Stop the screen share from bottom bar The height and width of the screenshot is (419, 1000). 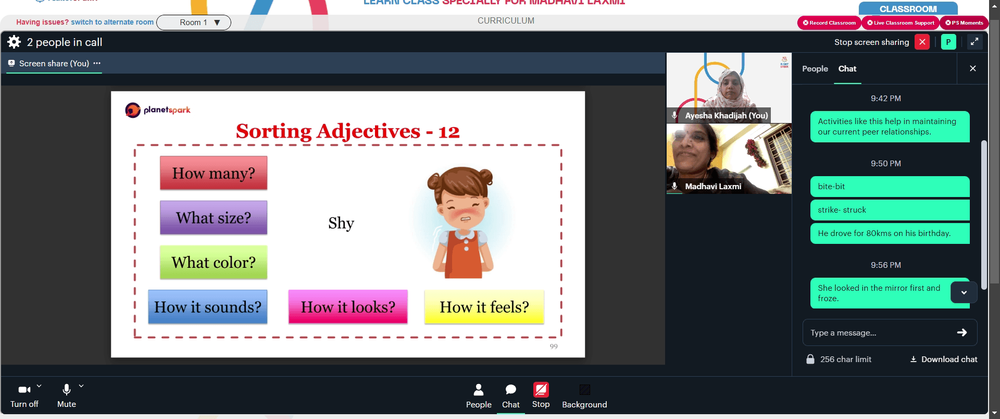[x=541, y=390]
